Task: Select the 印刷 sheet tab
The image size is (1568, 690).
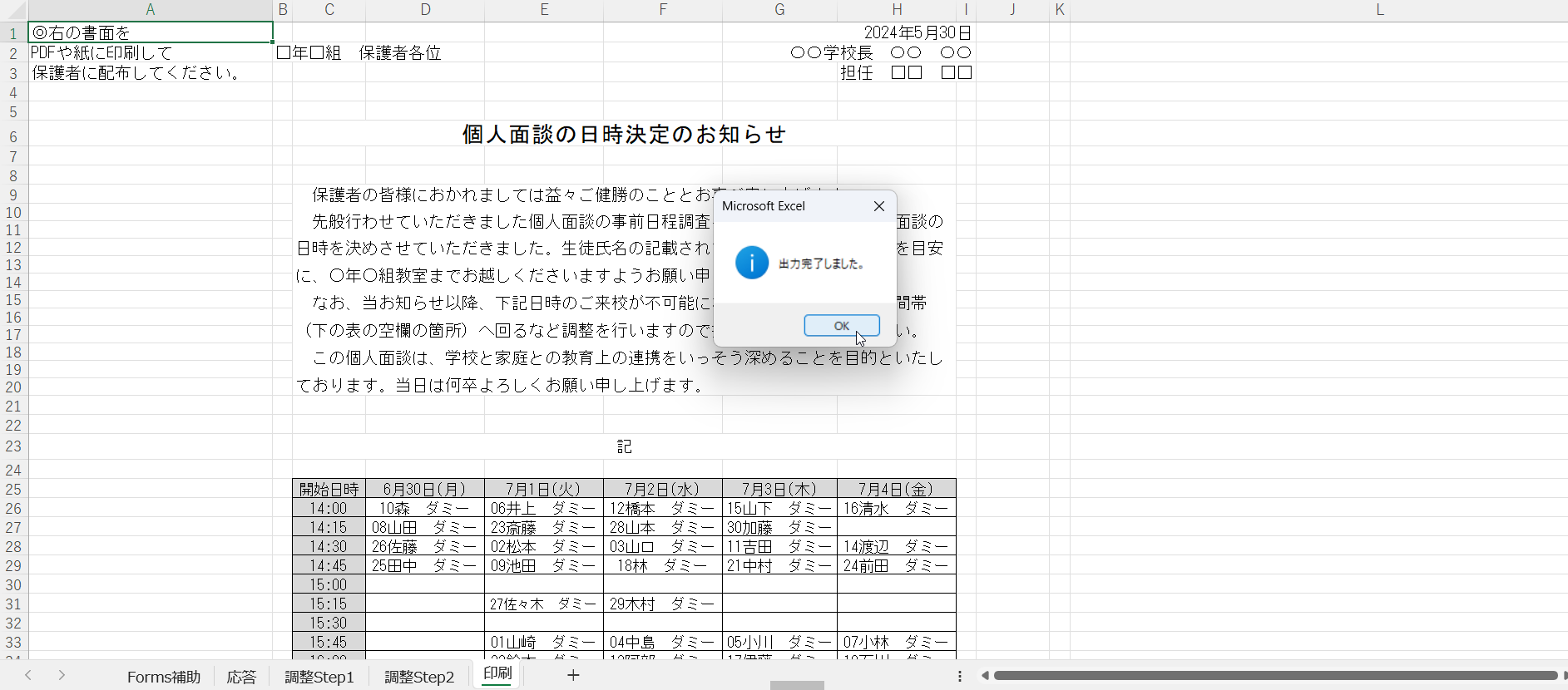Action: coord(497,673)
